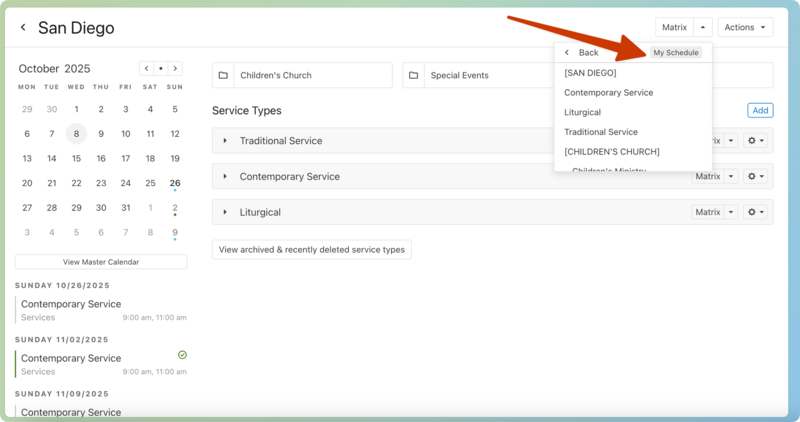This screenshot has height=422, width=800.
Task: Jump to today using calendar dot button
Action: (161, 69)
